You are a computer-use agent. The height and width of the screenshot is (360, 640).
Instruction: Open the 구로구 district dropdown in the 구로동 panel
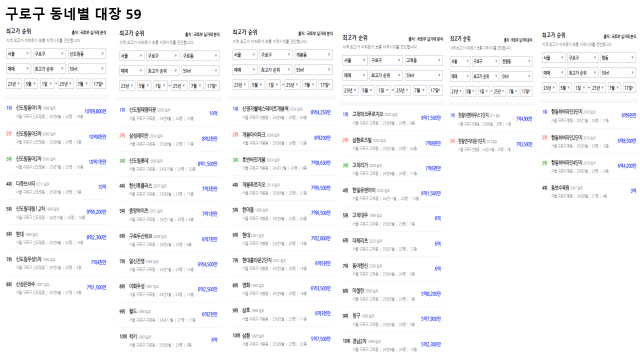(162, 56)
